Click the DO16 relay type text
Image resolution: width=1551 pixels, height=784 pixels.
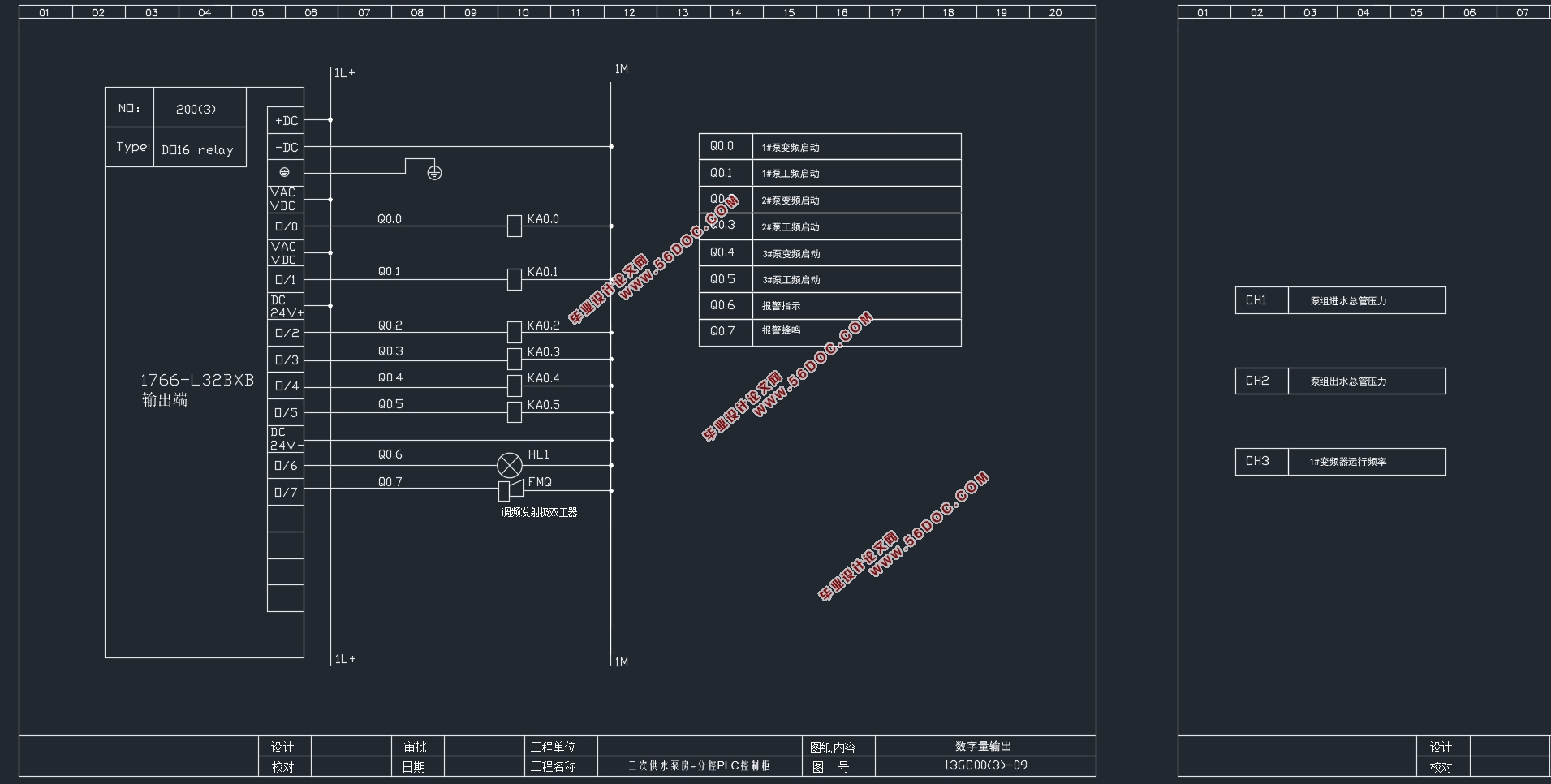point(197,150)
